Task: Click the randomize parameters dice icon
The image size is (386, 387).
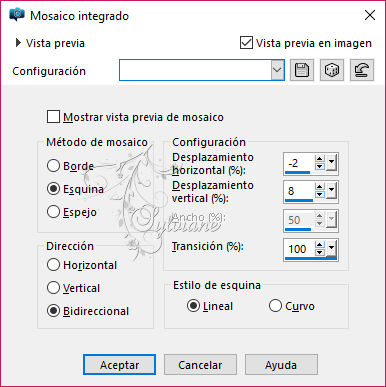Action: 332,70
